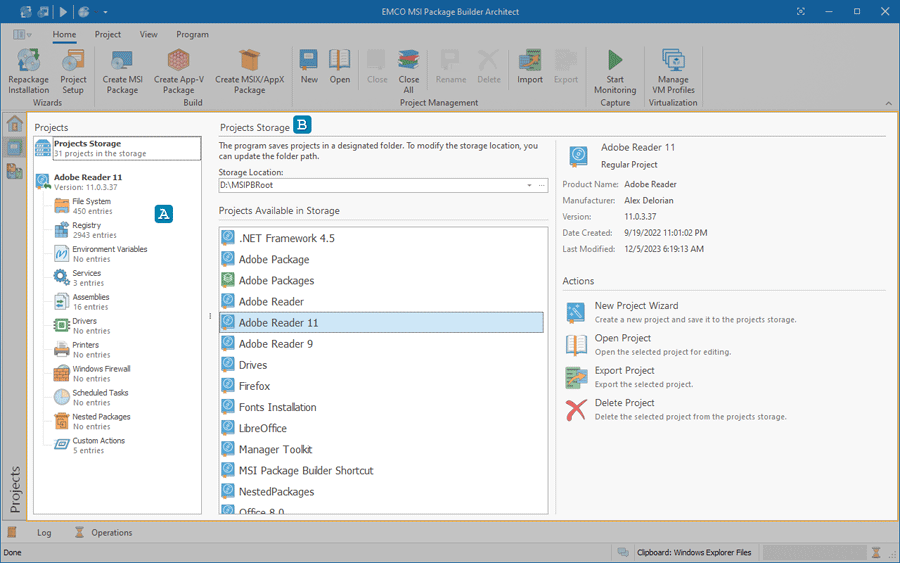Select .NET Framework 4.5 project
Viewport: 900px width, 563px height.
click(x=381, y=238)
